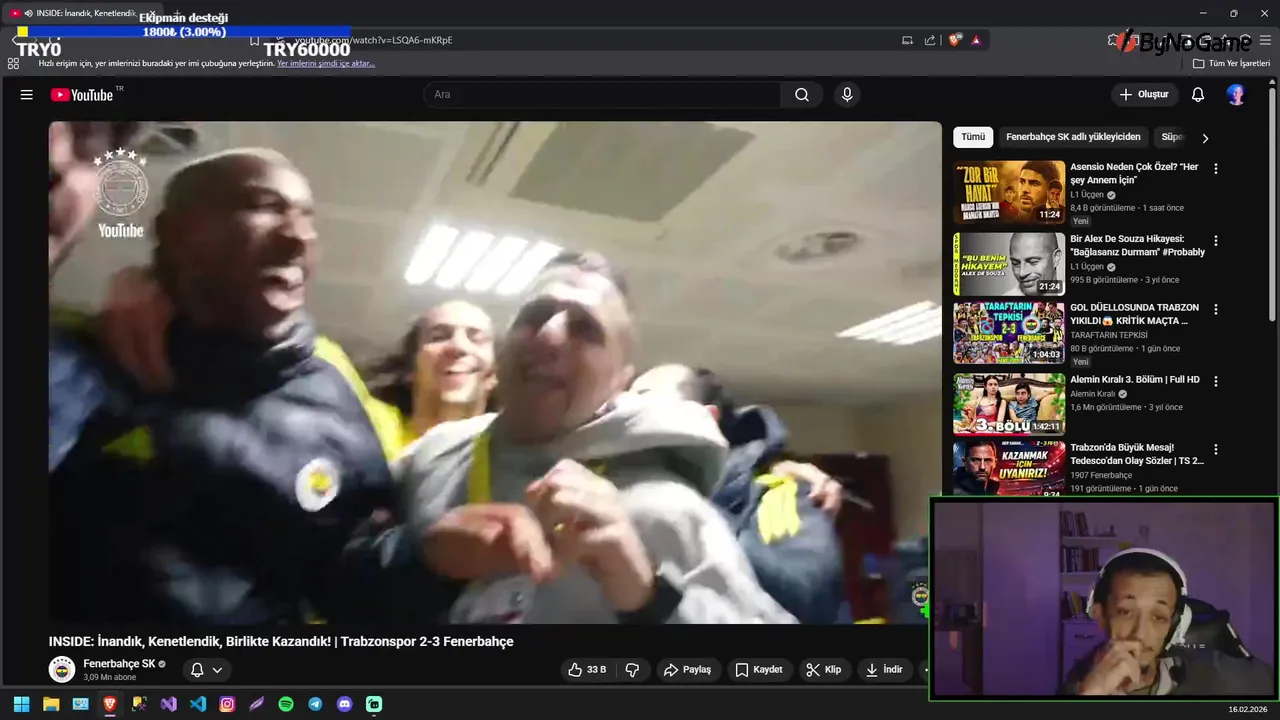Like the video with thumbs-up button
The height and width of the screenshot is (720, 1280).
click(x=587, y=670)
